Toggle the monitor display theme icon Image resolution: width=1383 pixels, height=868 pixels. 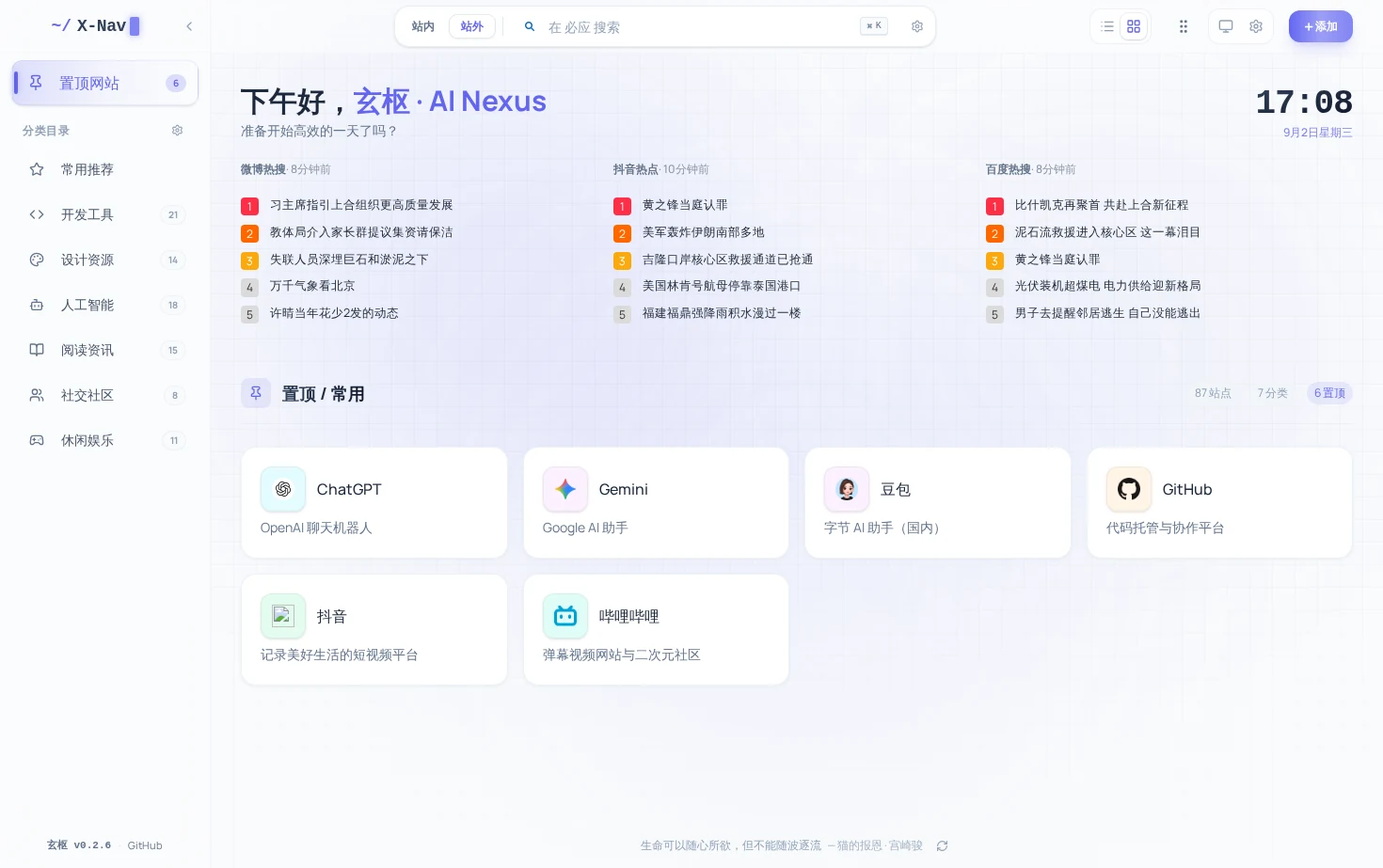click(1226, 26)
